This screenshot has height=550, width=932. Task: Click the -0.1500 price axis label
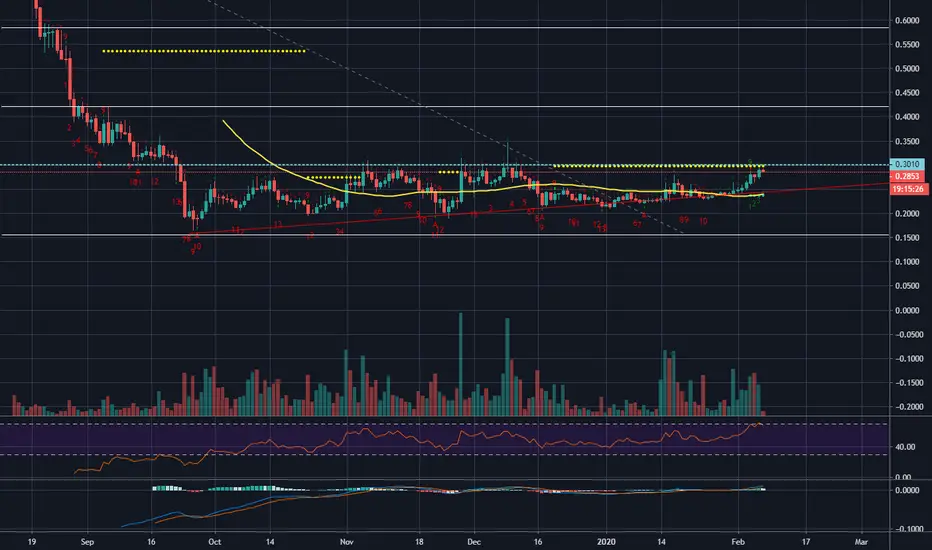907,382
